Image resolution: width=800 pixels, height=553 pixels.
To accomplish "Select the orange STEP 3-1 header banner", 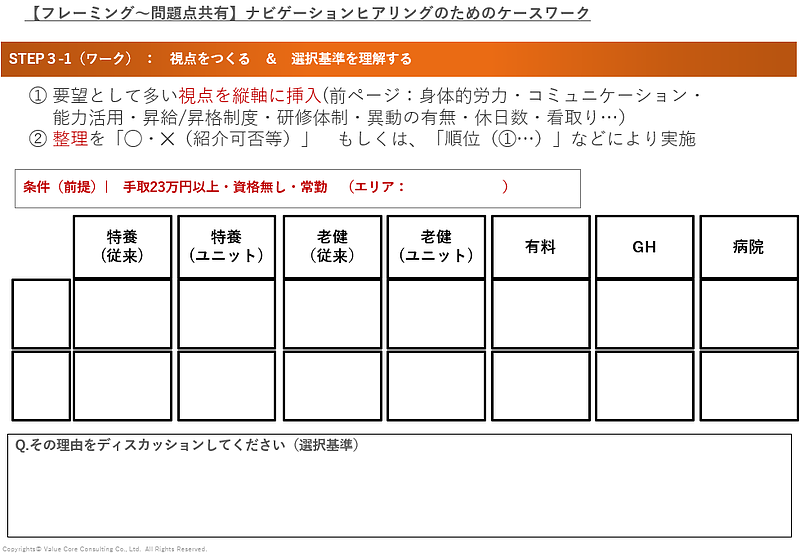I will [398, 59].
